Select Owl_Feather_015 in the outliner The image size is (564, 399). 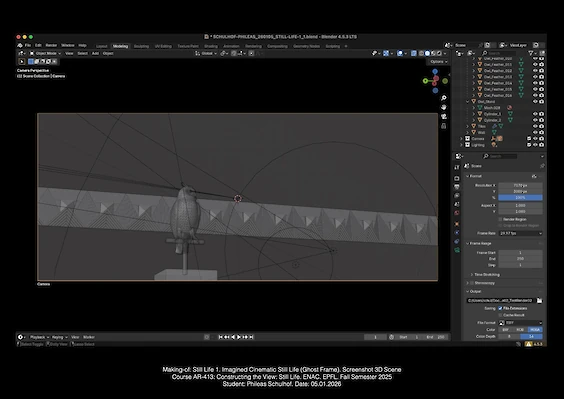(x=498, y=89)
